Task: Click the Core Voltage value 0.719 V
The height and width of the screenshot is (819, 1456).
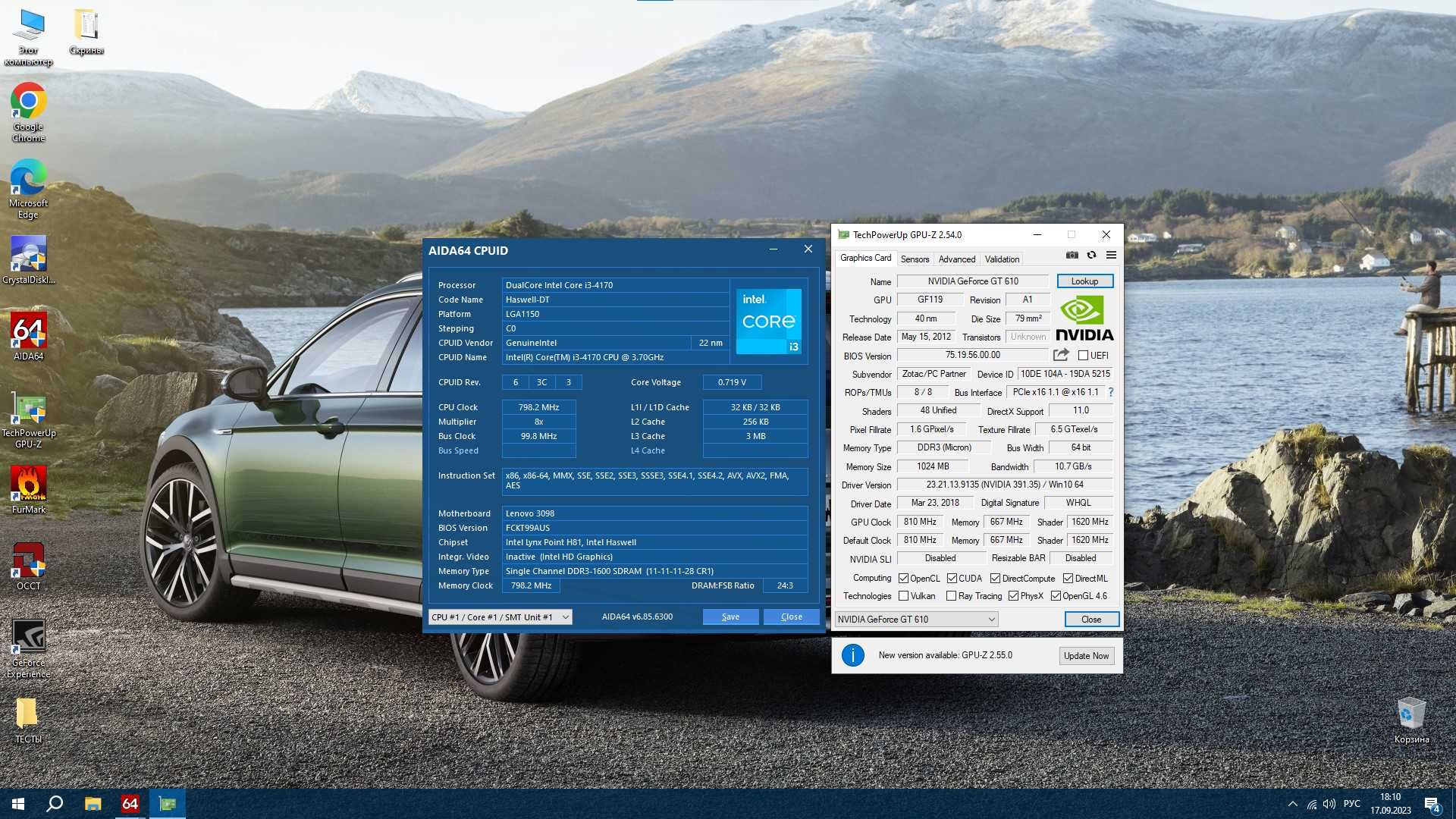Action: 732,382
